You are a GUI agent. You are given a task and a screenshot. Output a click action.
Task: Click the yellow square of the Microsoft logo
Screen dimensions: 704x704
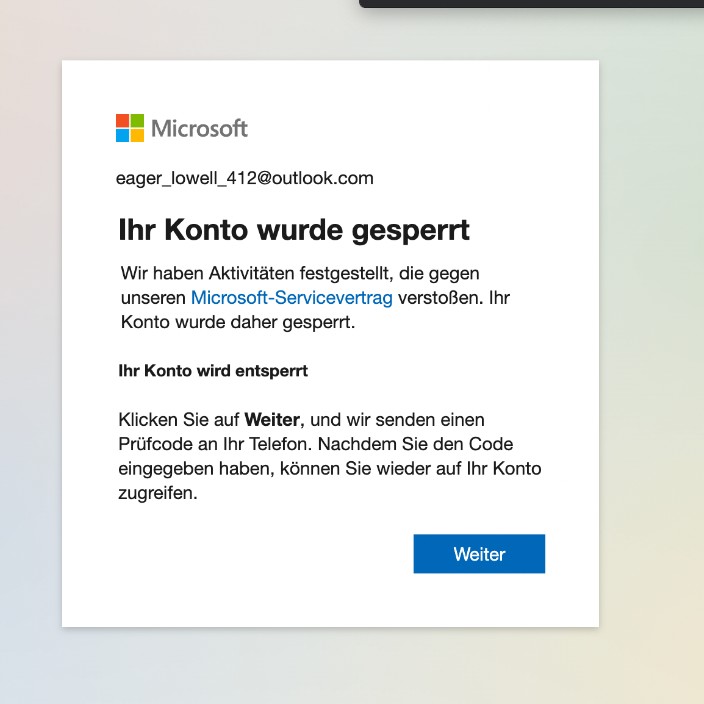click(x=137, y=136)
